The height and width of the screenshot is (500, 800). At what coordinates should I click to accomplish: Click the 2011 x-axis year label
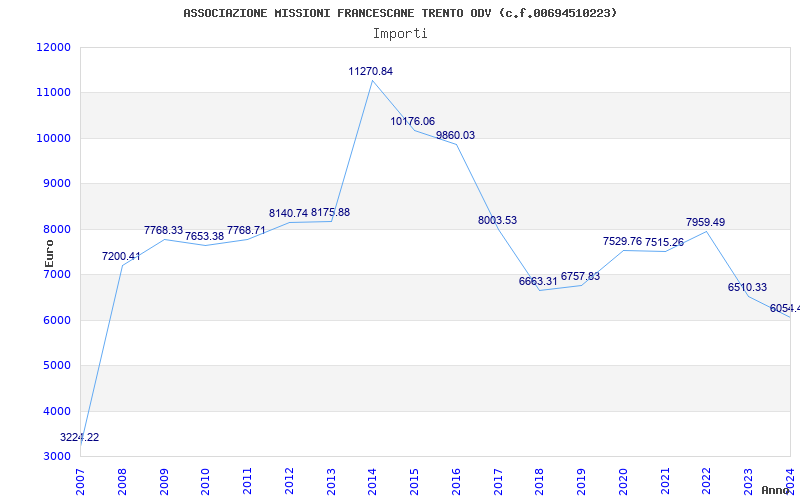point(247,481)
